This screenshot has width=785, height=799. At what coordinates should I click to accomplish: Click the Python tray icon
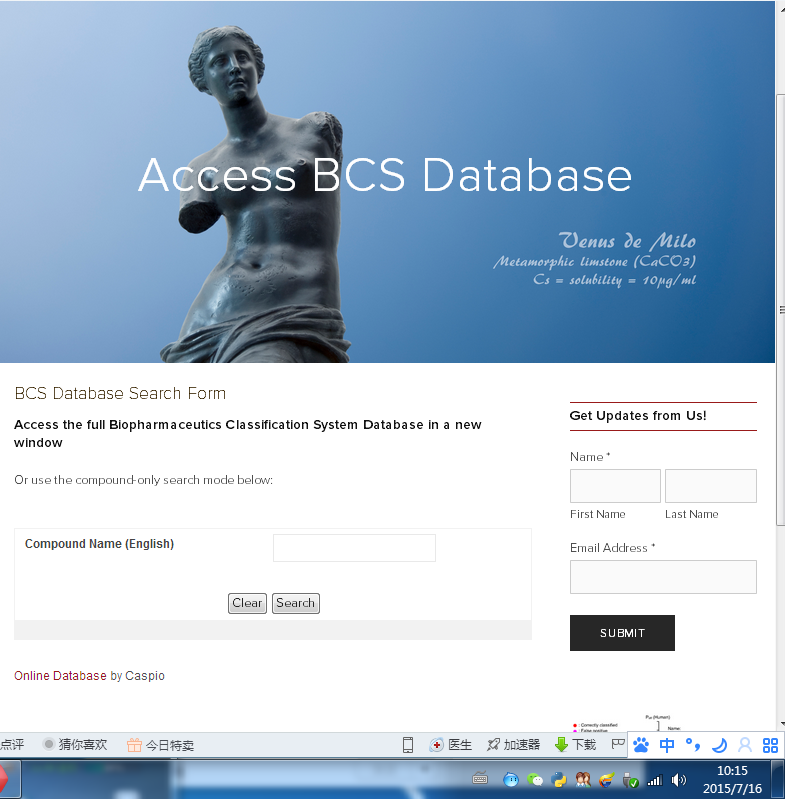(559, 779)
